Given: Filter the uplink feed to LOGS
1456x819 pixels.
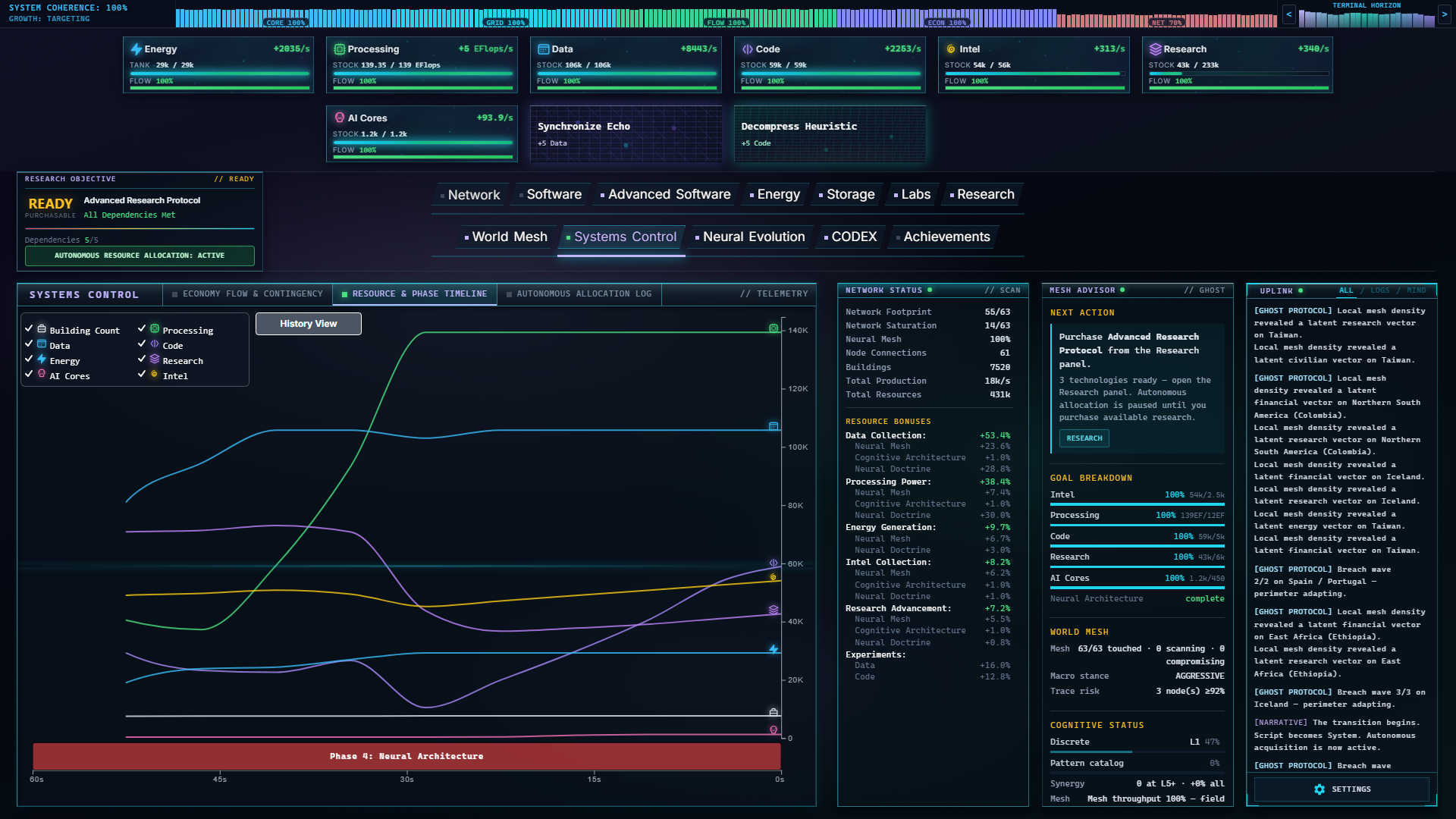Looking at the screenshot, I should (x=1379, y=291).
